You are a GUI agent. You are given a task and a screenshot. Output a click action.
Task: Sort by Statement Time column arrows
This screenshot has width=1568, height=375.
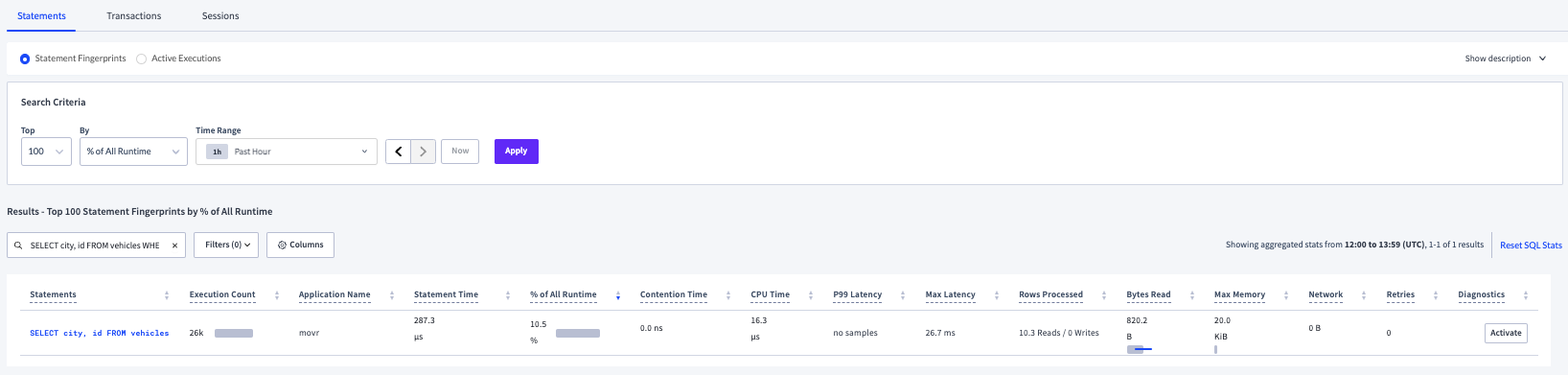pos(508,295)
